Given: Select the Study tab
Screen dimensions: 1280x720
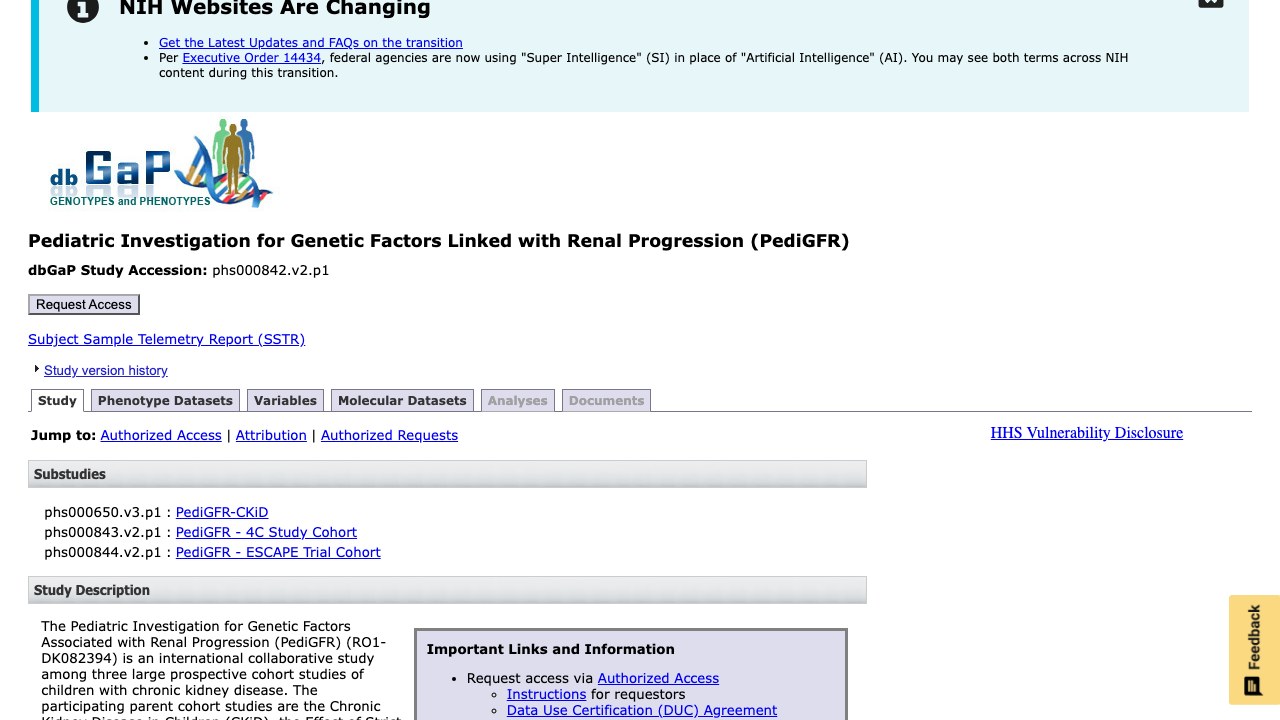Looking at the screenshot, I should (x=57, y=400).
